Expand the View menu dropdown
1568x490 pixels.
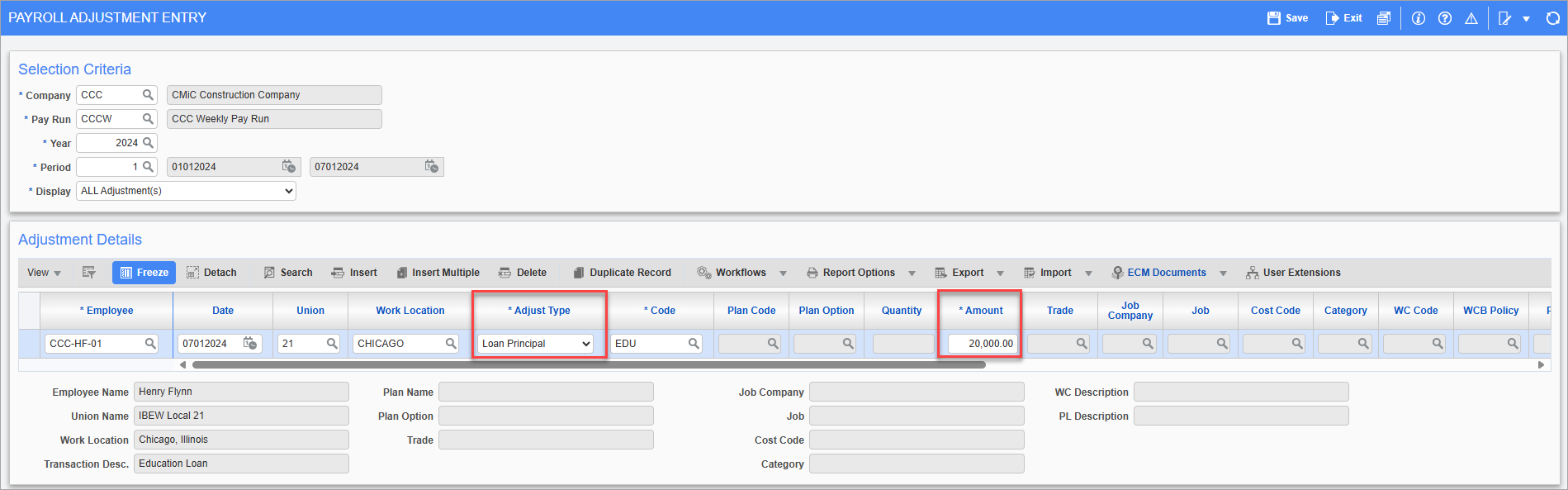coord(44,273)
